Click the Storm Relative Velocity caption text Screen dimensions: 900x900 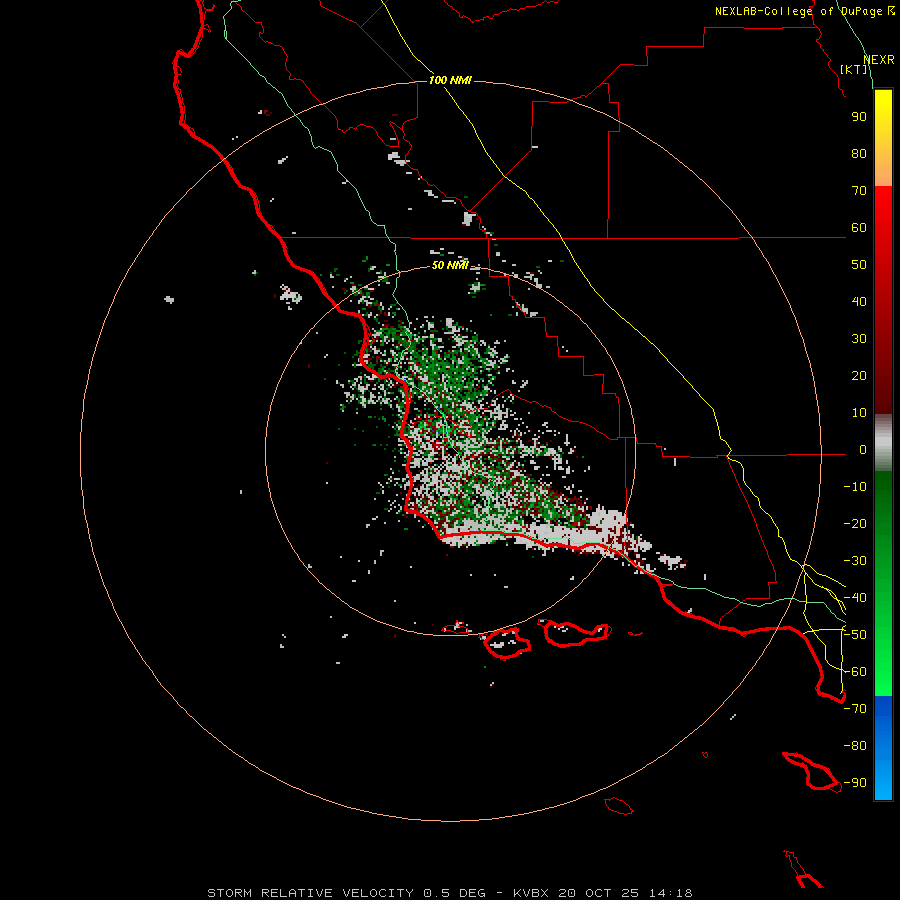[x=449, y=893]
